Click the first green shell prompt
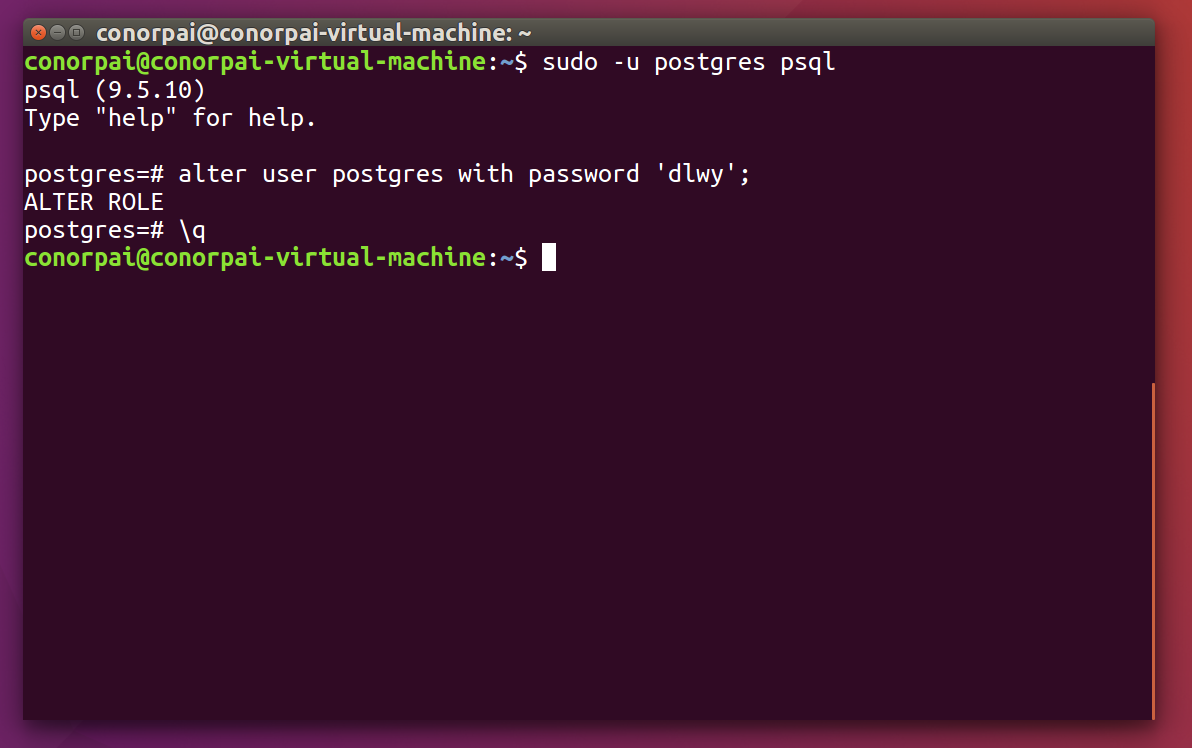This screenshot has height=748, width=1192. point(276,62)
